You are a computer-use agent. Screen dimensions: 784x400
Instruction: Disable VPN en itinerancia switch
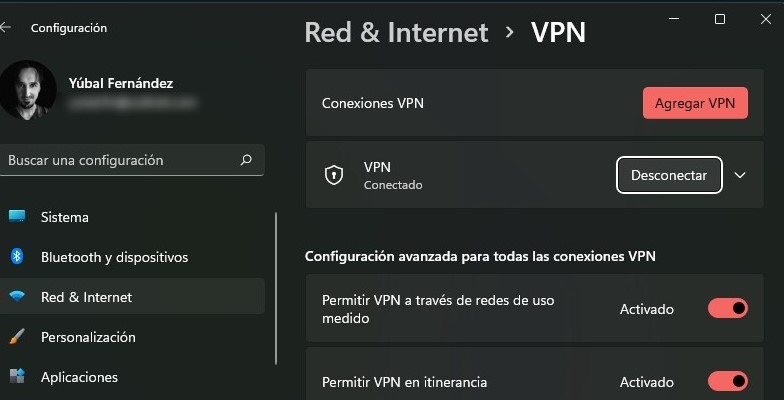[728, 382]
